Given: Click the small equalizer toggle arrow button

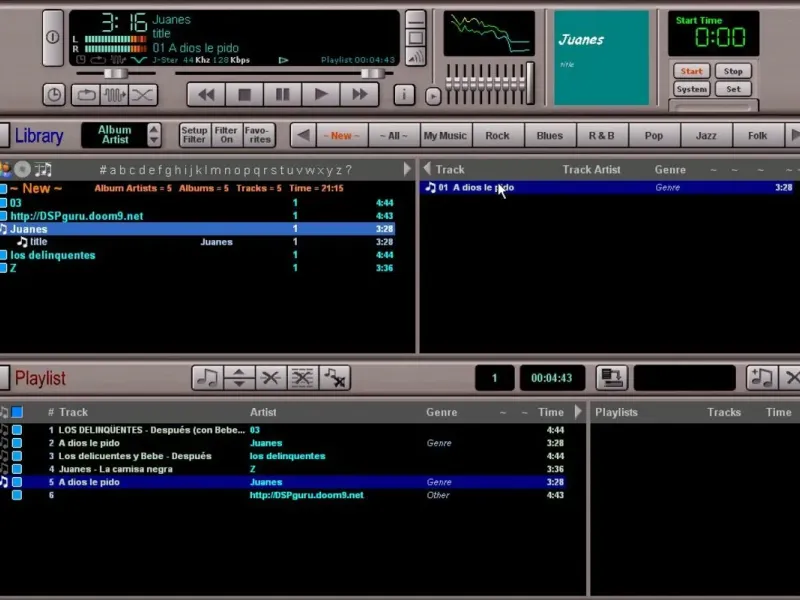Looking at the screenshot, I should (x=433, y=96).
